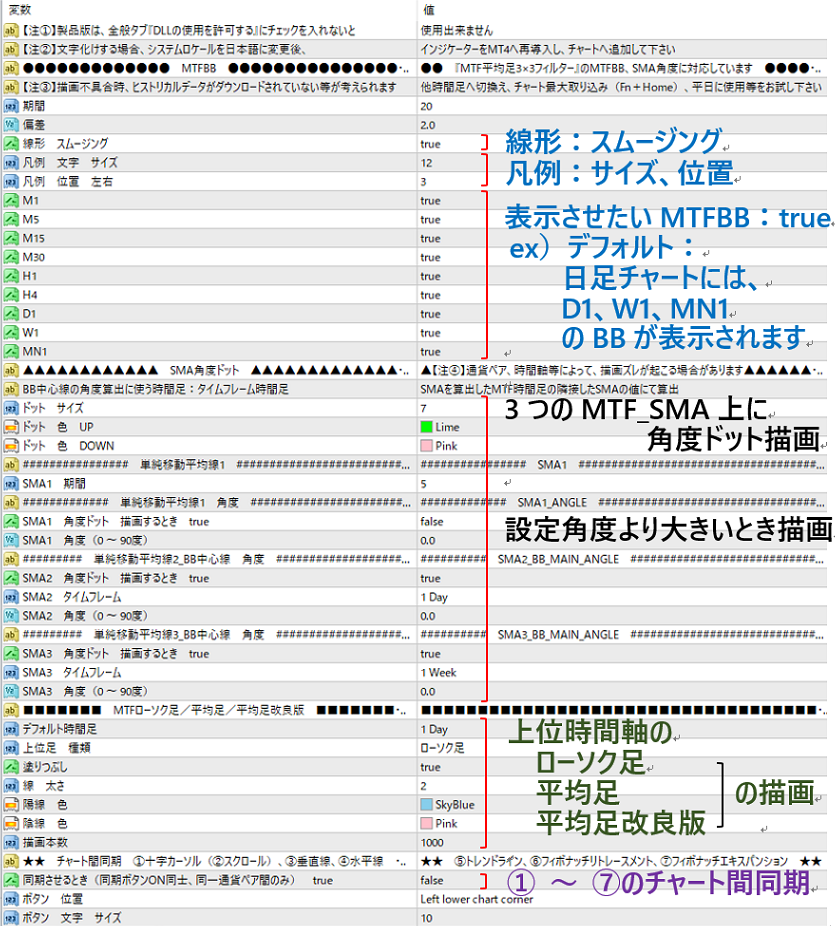Click the color icon beside ドット 色 UP

click(11, 427)
